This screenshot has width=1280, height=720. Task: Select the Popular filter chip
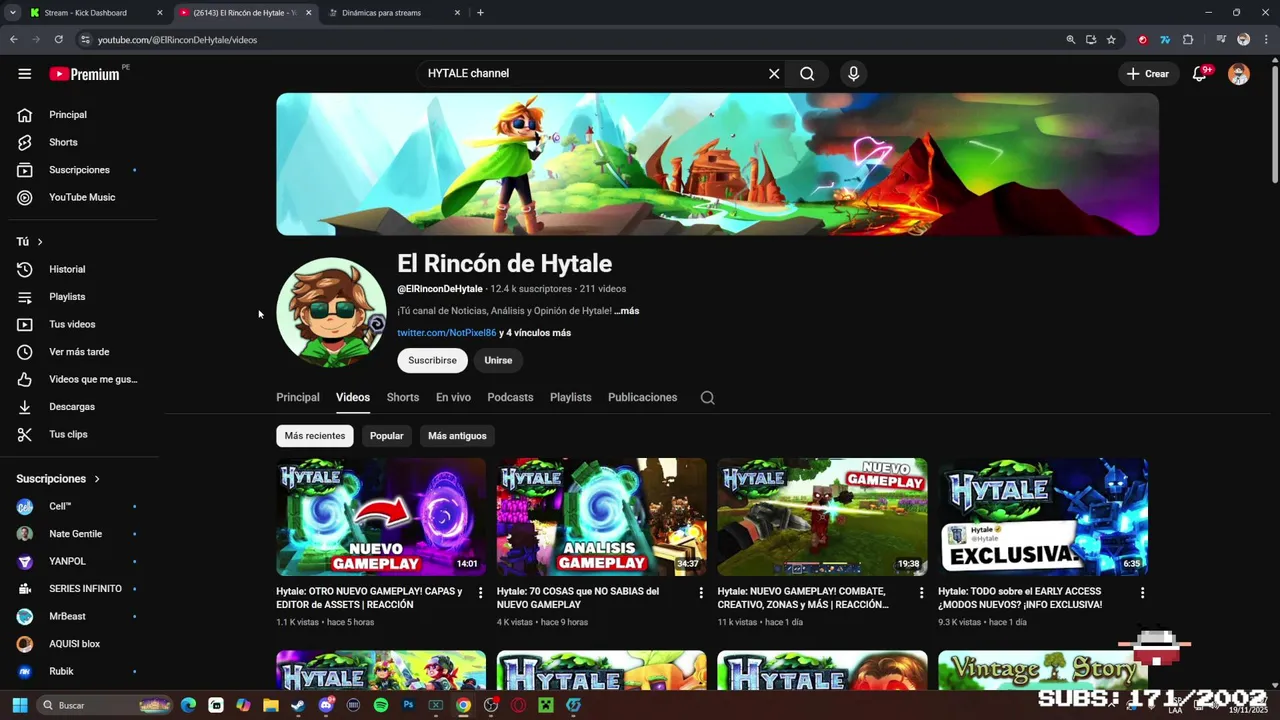click(387, 436)
